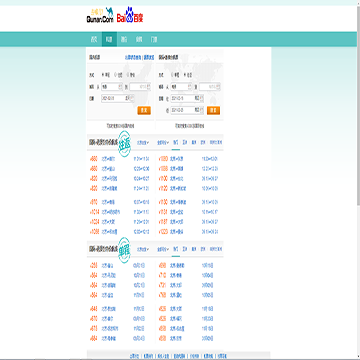Click the Baidu paw logo
The height and width of the screenshot is (360, 360).
(130, 15)
